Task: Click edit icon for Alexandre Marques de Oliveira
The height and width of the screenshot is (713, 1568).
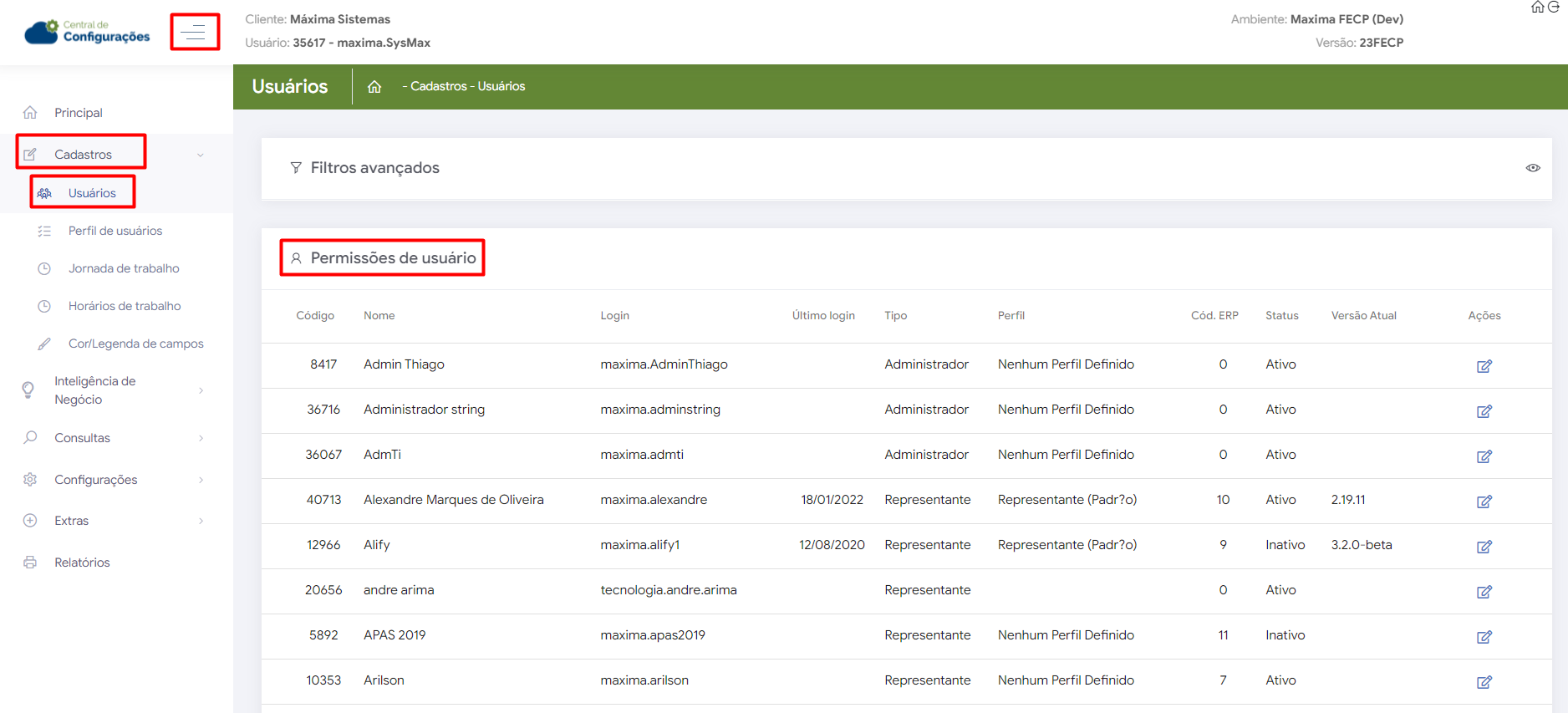Action: pyautogui.click(x=1484, y=502)
